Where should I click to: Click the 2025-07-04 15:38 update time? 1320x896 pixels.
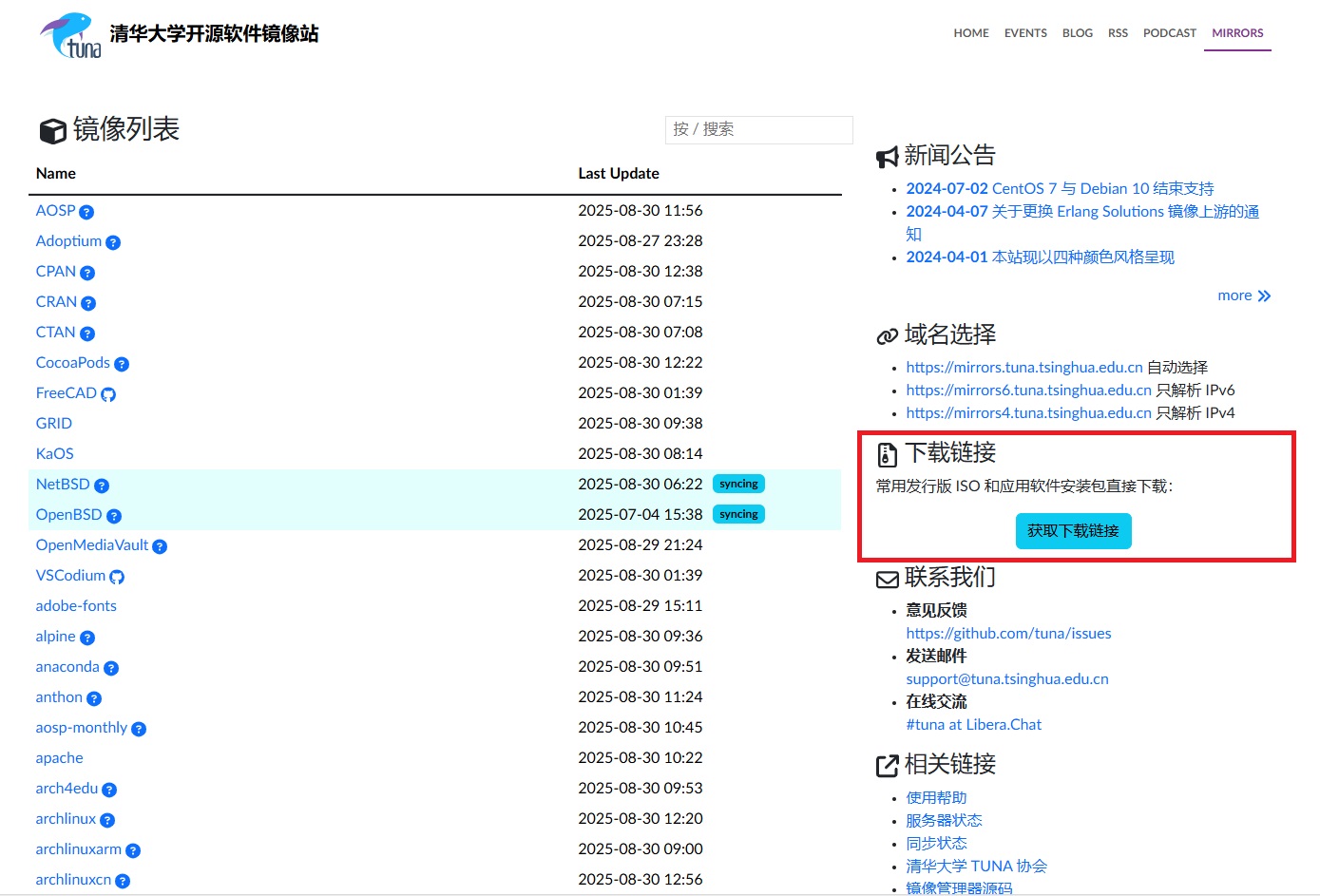click(641, 515)
